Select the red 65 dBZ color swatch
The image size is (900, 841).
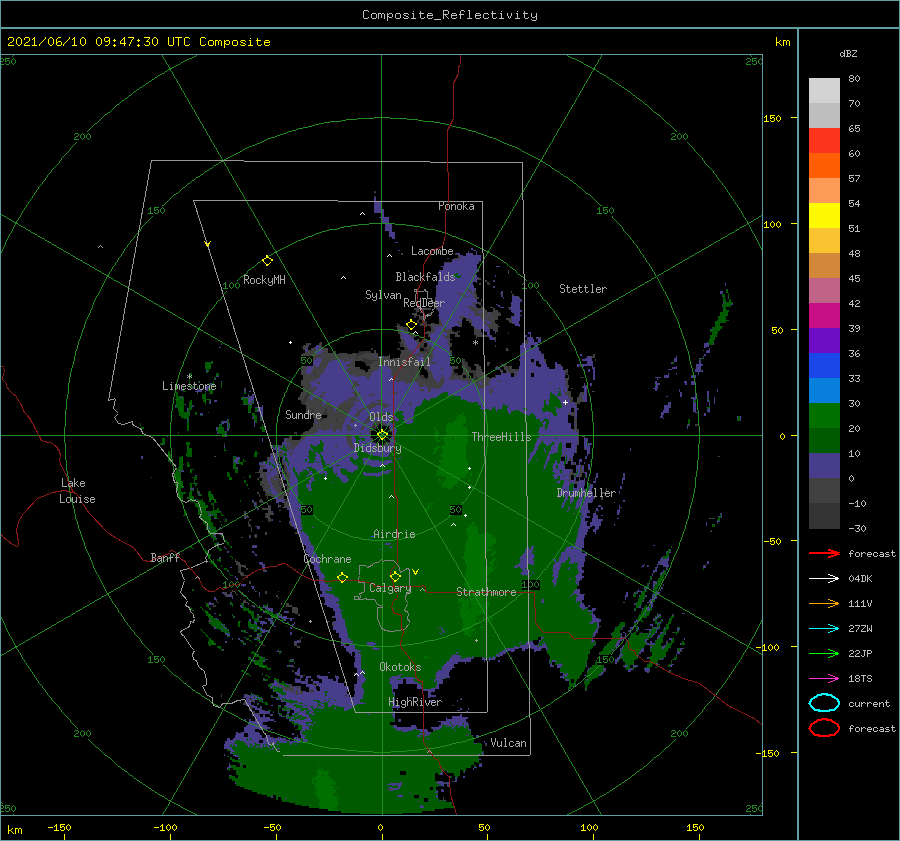(x=824, y=141)
